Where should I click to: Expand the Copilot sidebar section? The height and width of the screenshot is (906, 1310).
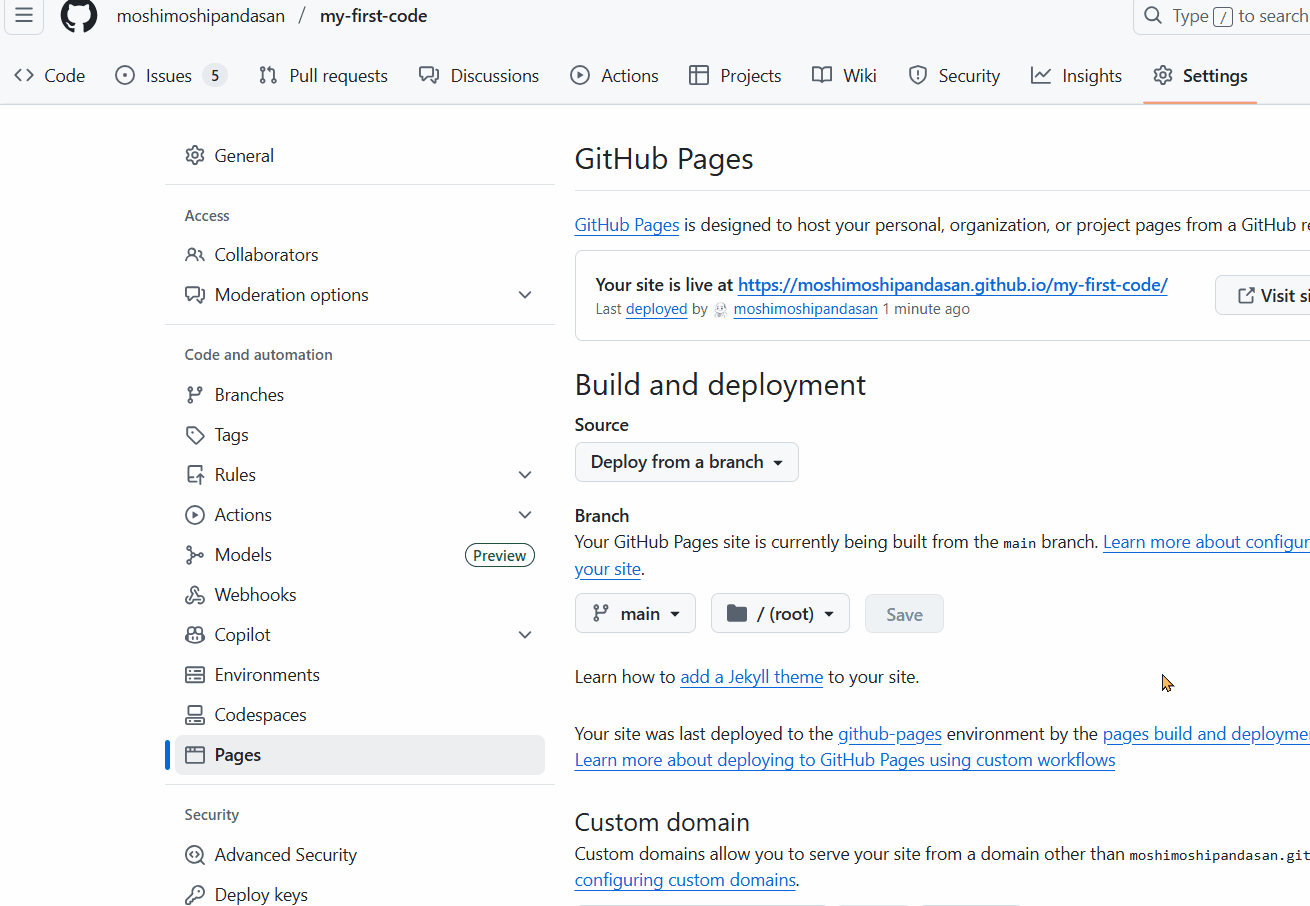point(525,635)
